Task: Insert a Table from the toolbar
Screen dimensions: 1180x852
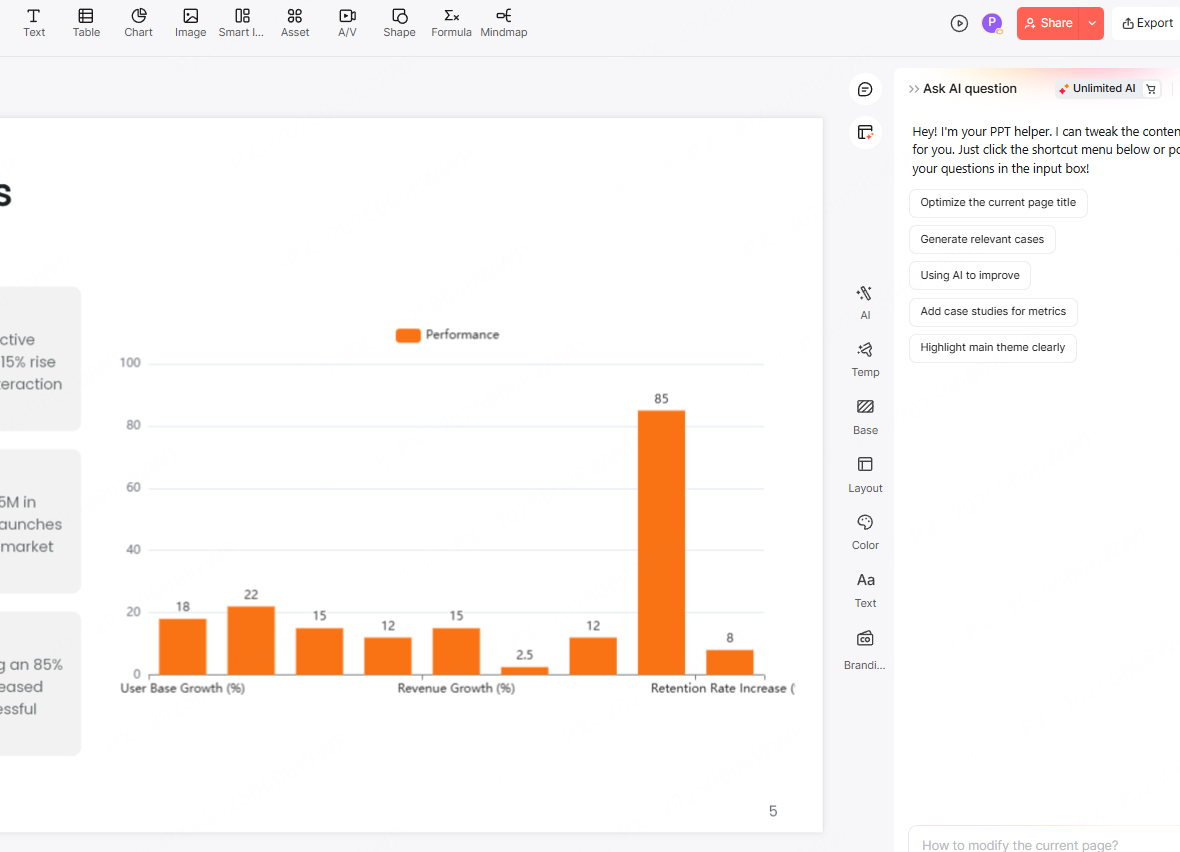Action: (86, 22)
